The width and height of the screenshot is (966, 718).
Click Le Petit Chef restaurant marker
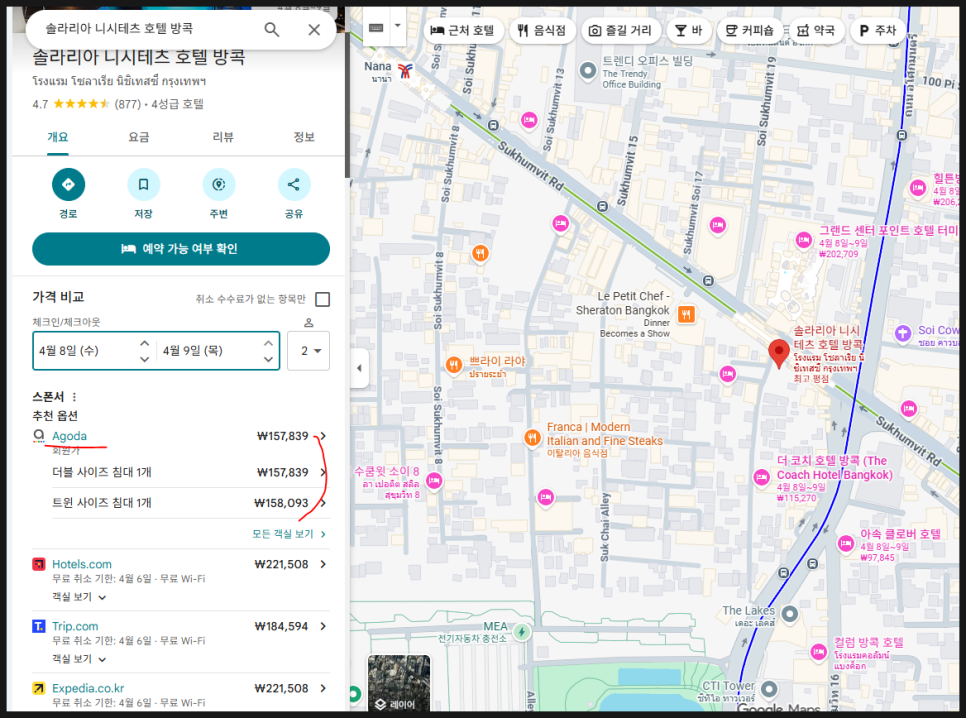pos(686,314)
